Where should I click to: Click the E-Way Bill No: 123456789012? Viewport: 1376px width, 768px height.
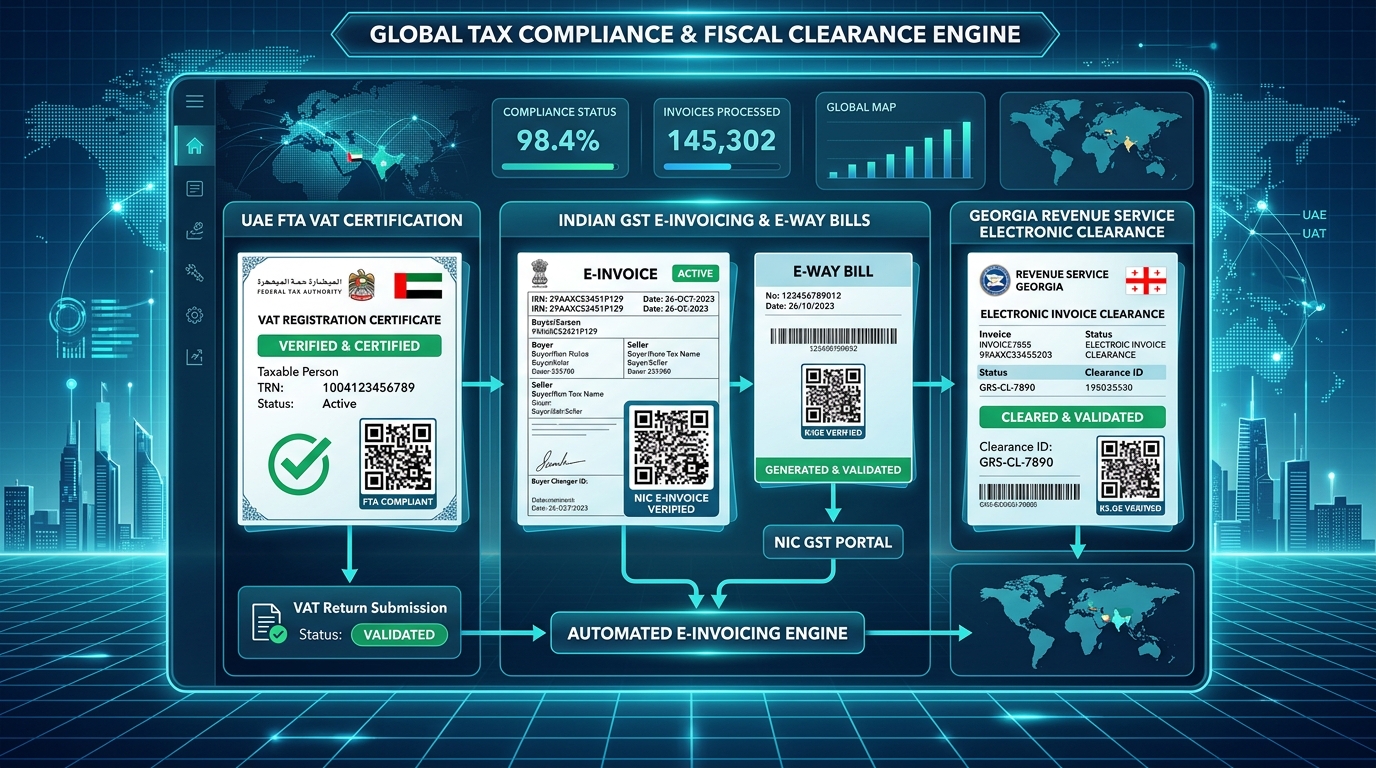tap(804, 296)
